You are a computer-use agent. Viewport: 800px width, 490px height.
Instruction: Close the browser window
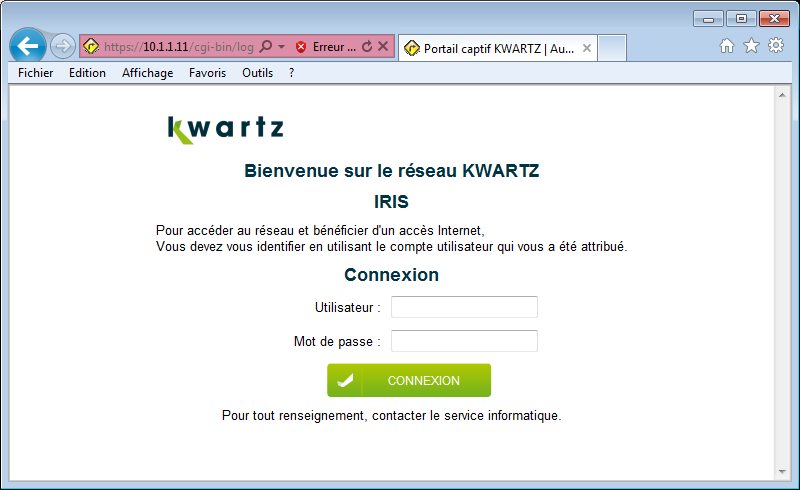[x=774, y=19]
